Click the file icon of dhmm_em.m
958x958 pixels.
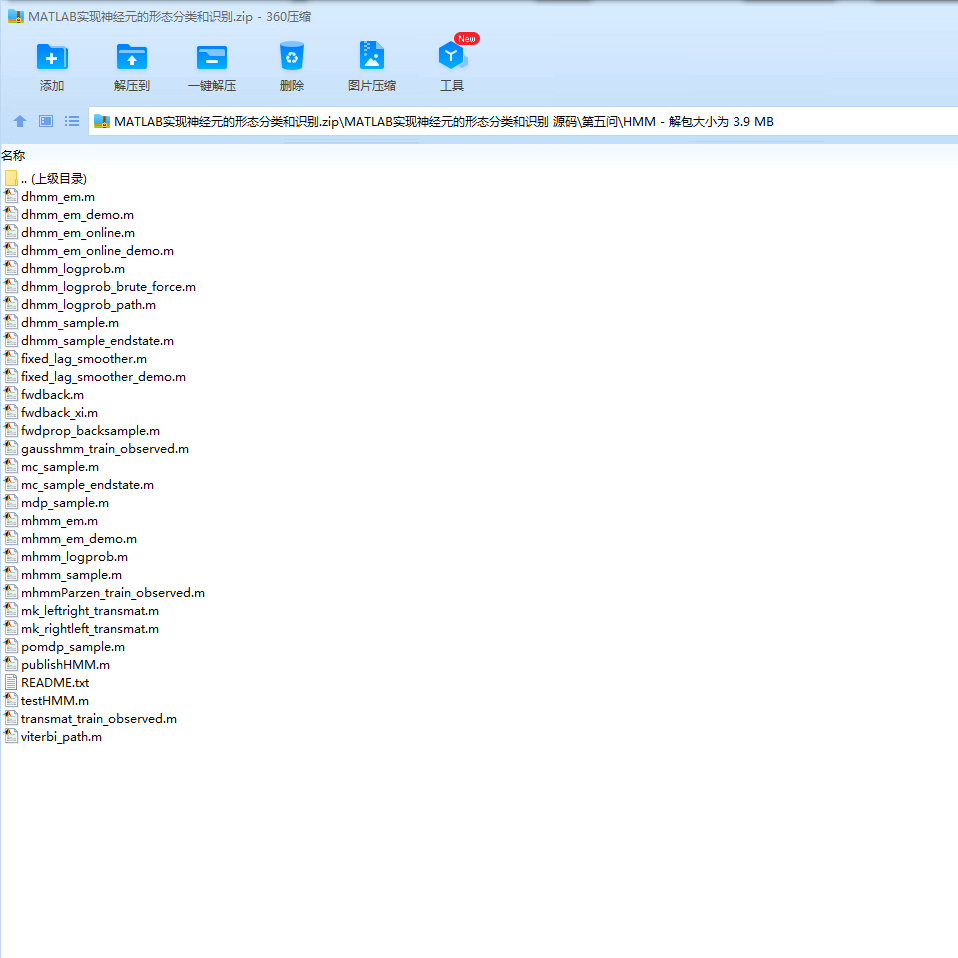click(11, 196)
